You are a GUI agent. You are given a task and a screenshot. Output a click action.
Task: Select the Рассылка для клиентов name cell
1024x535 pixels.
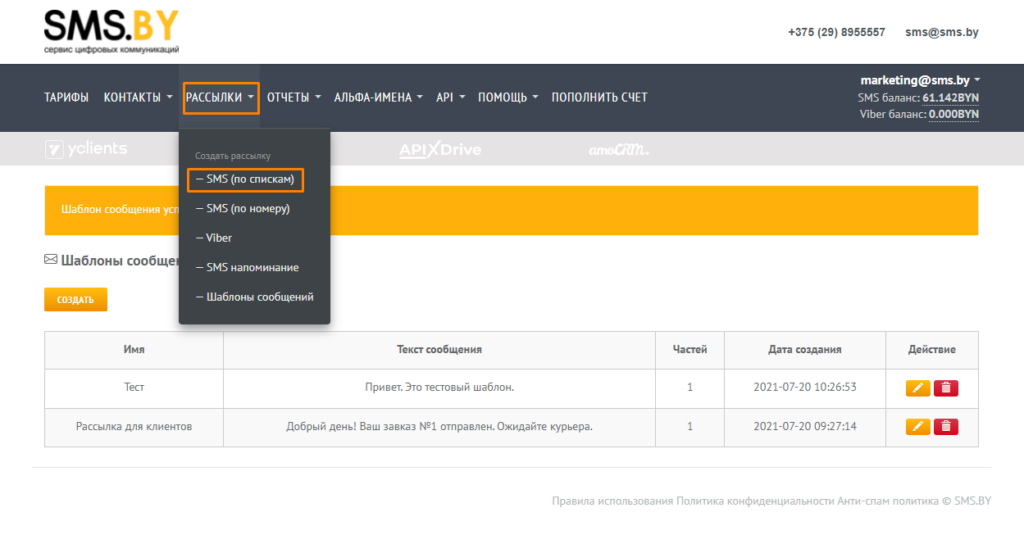point(134,427)
